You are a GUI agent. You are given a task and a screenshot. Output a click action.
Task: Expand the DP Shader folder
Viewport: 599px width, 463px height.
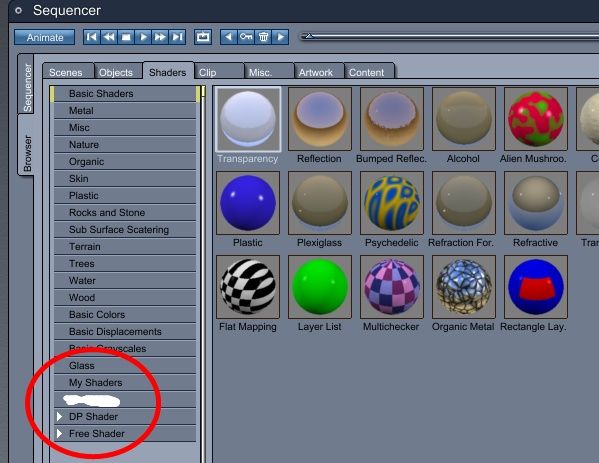coord(59,416)
